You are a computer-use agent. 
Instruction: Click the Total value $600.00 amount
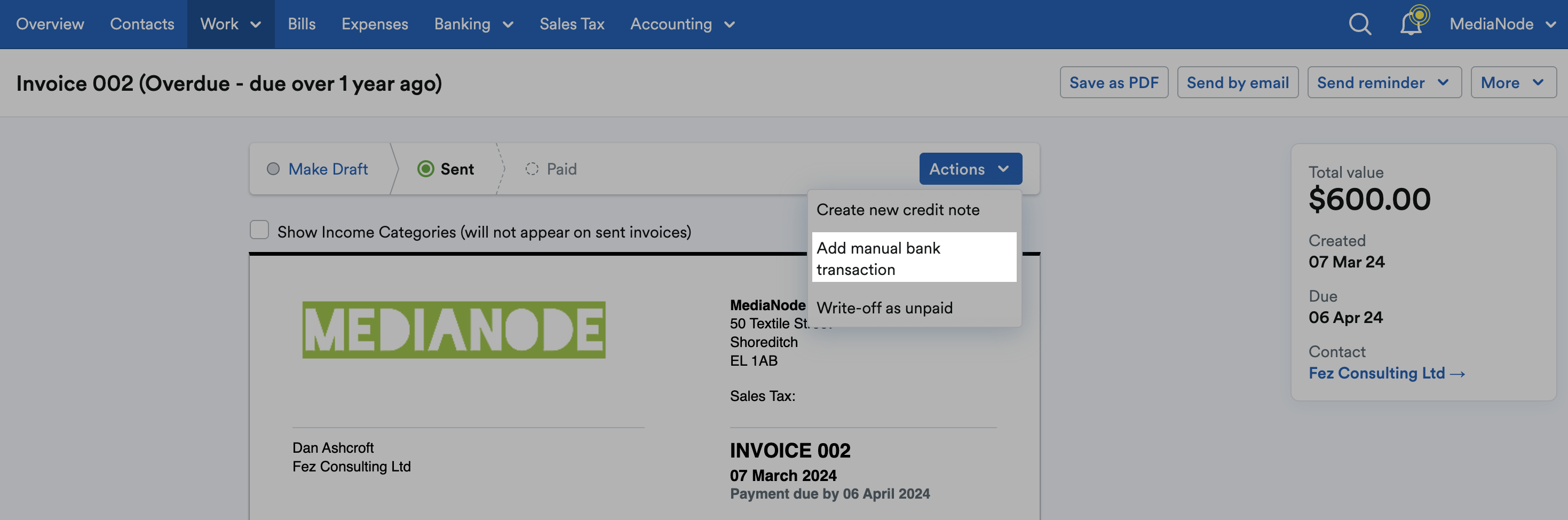click(x=1369, y=200)
